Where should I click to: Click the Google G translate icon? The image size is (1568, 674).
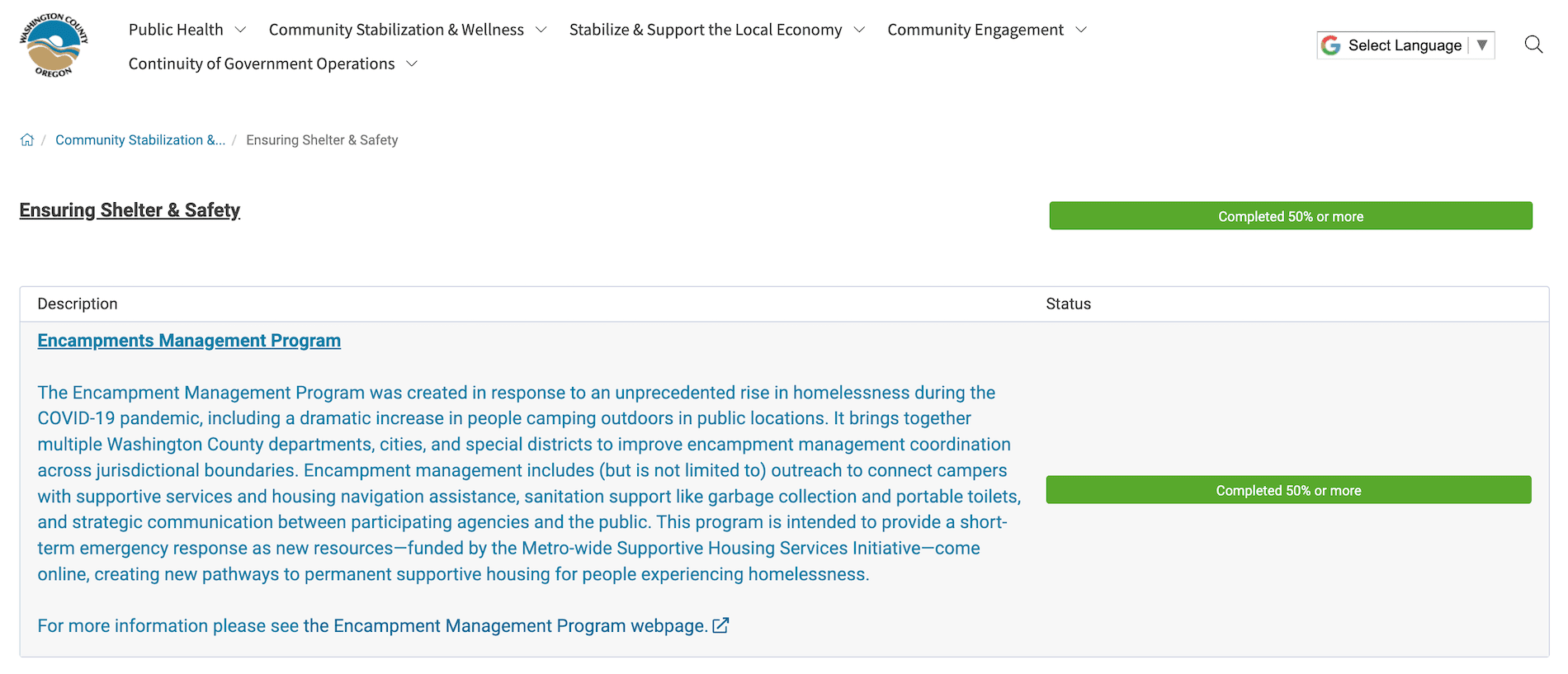(1330, 45)
